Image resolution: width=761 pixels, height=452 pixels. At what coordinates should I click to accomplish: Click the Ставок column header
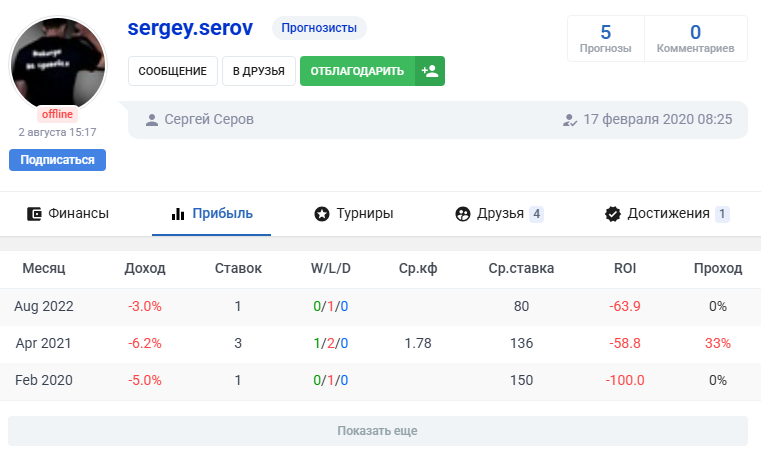coord(238,268)
